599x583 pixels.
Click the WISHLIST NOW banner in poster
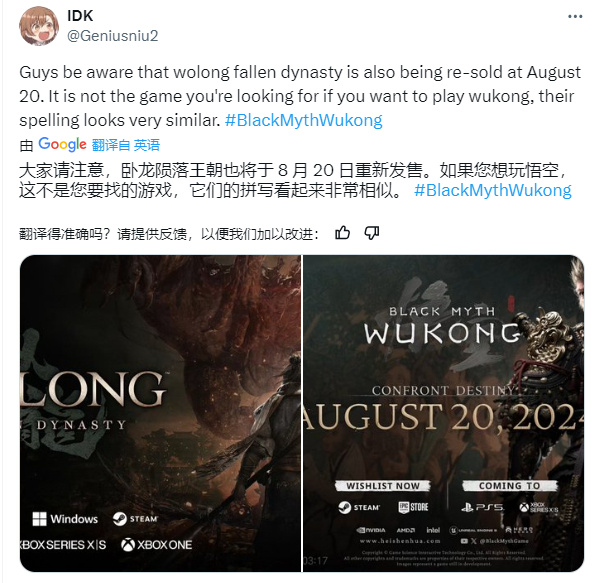[383, 486]
